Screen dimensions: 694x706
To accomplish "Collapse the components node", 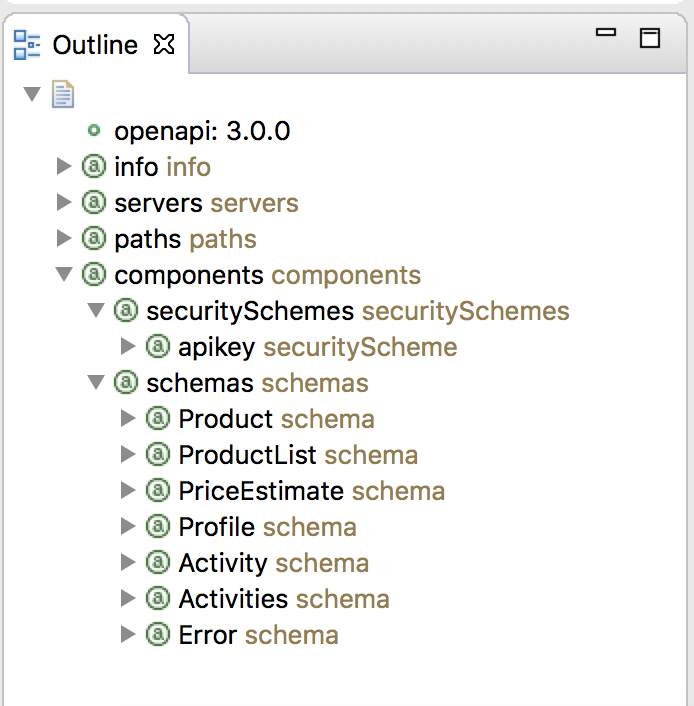I will pos(64,275).
